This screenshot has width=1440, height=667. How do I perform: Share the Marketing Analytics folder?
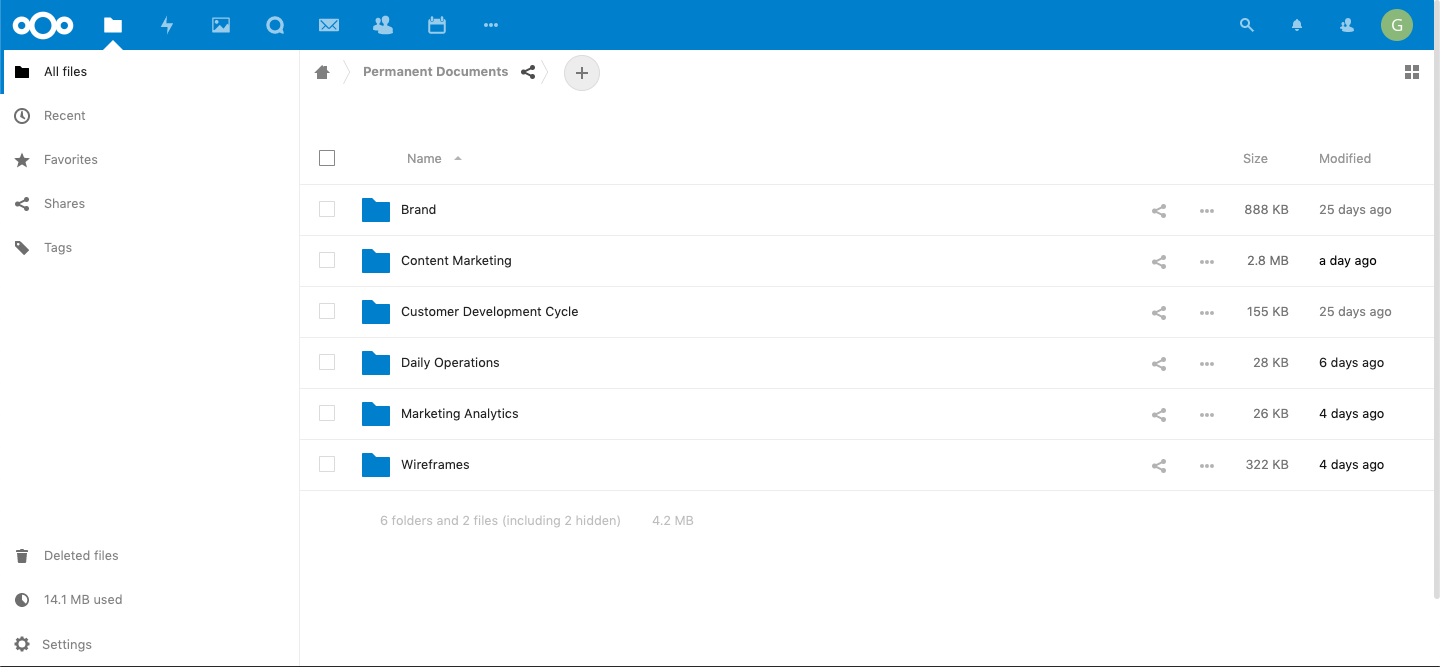[x=1159, y=414]
